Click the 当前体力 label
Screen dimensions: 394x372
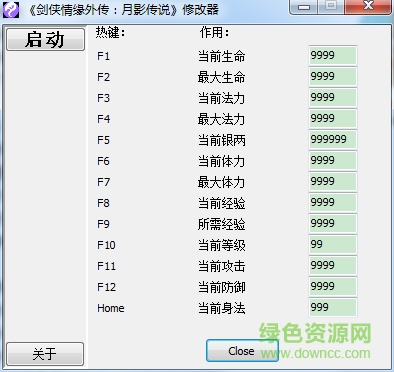(222, 161)
